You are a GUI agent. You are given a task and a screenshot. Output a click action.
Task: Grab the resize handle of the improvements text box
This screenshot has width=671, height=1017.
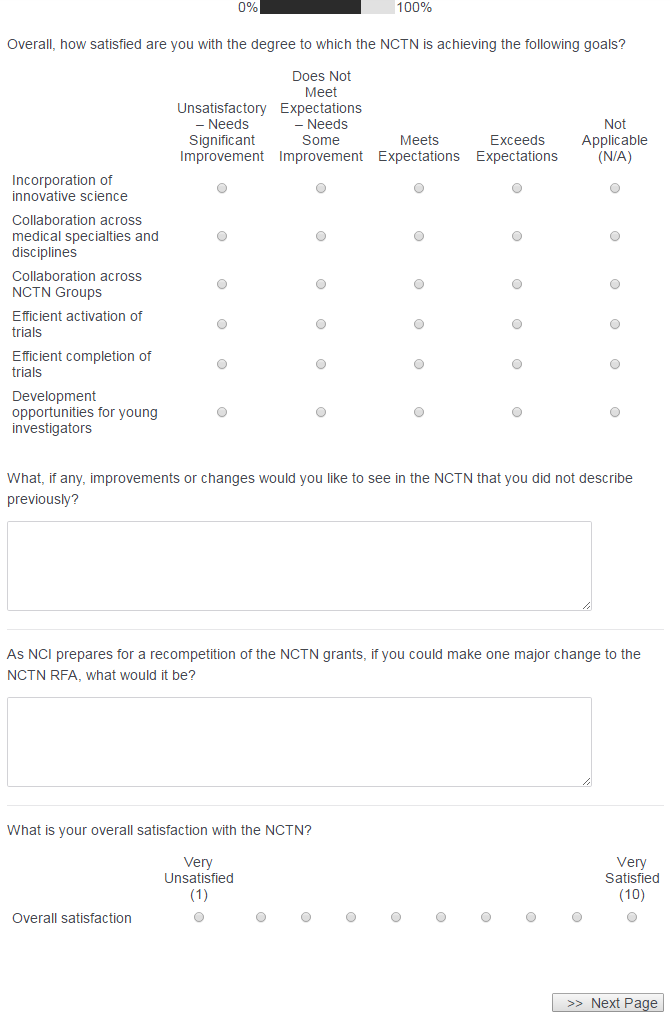pyautogui.click(x=587, y=605)
